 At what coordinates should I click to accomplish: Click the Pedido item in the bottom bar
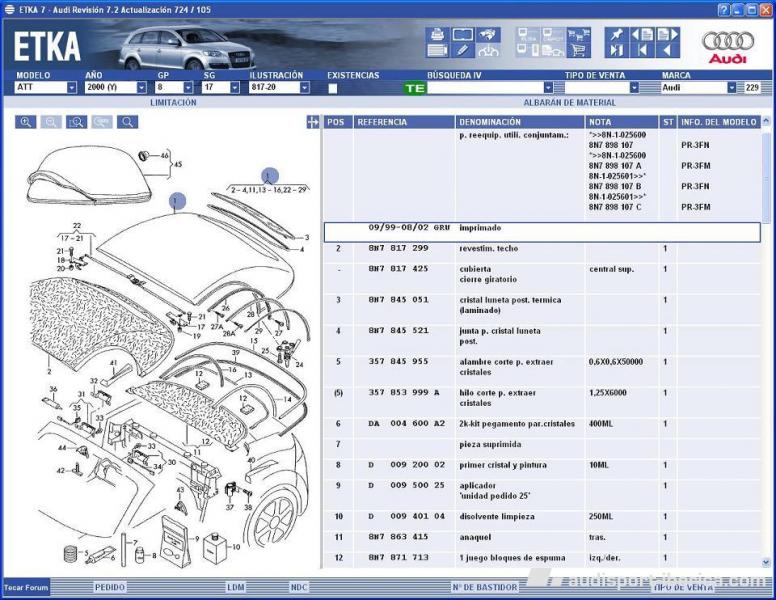tap(109, 587)
